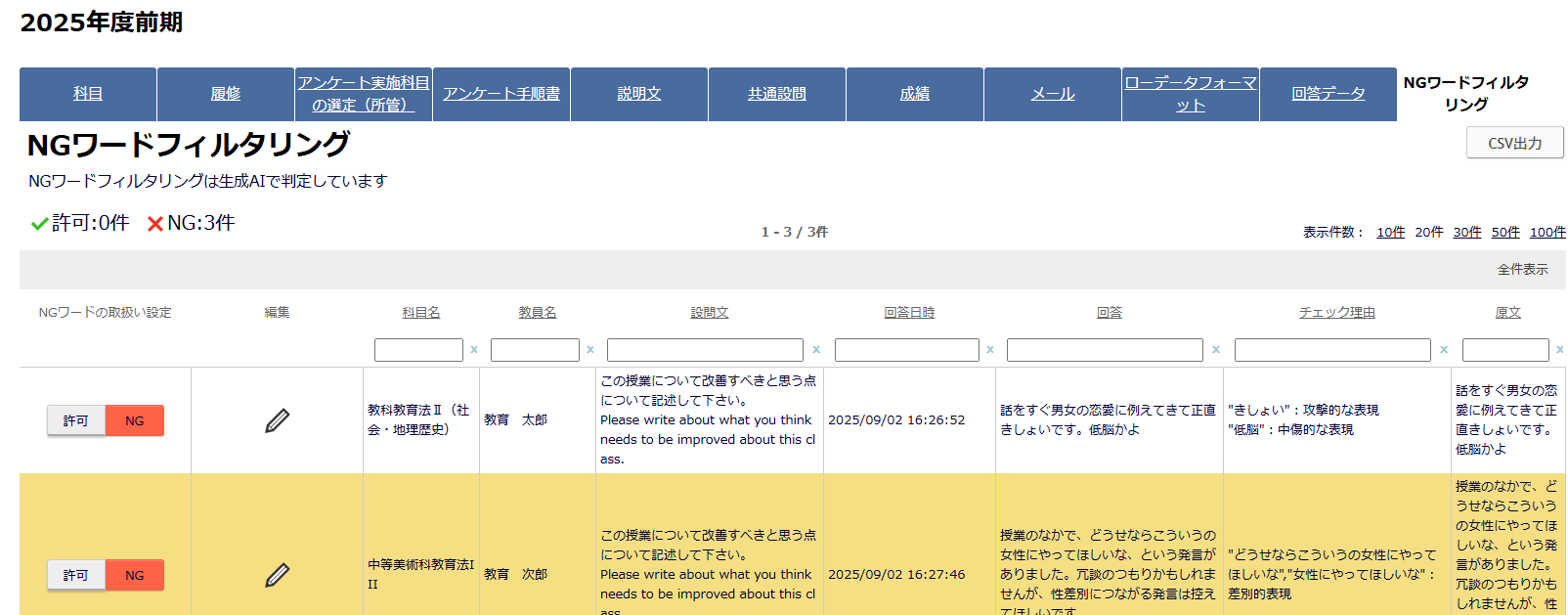
Task: Click the check reason "きしょい"：攻撃的な表現
Action: (x=1303, y=411)
